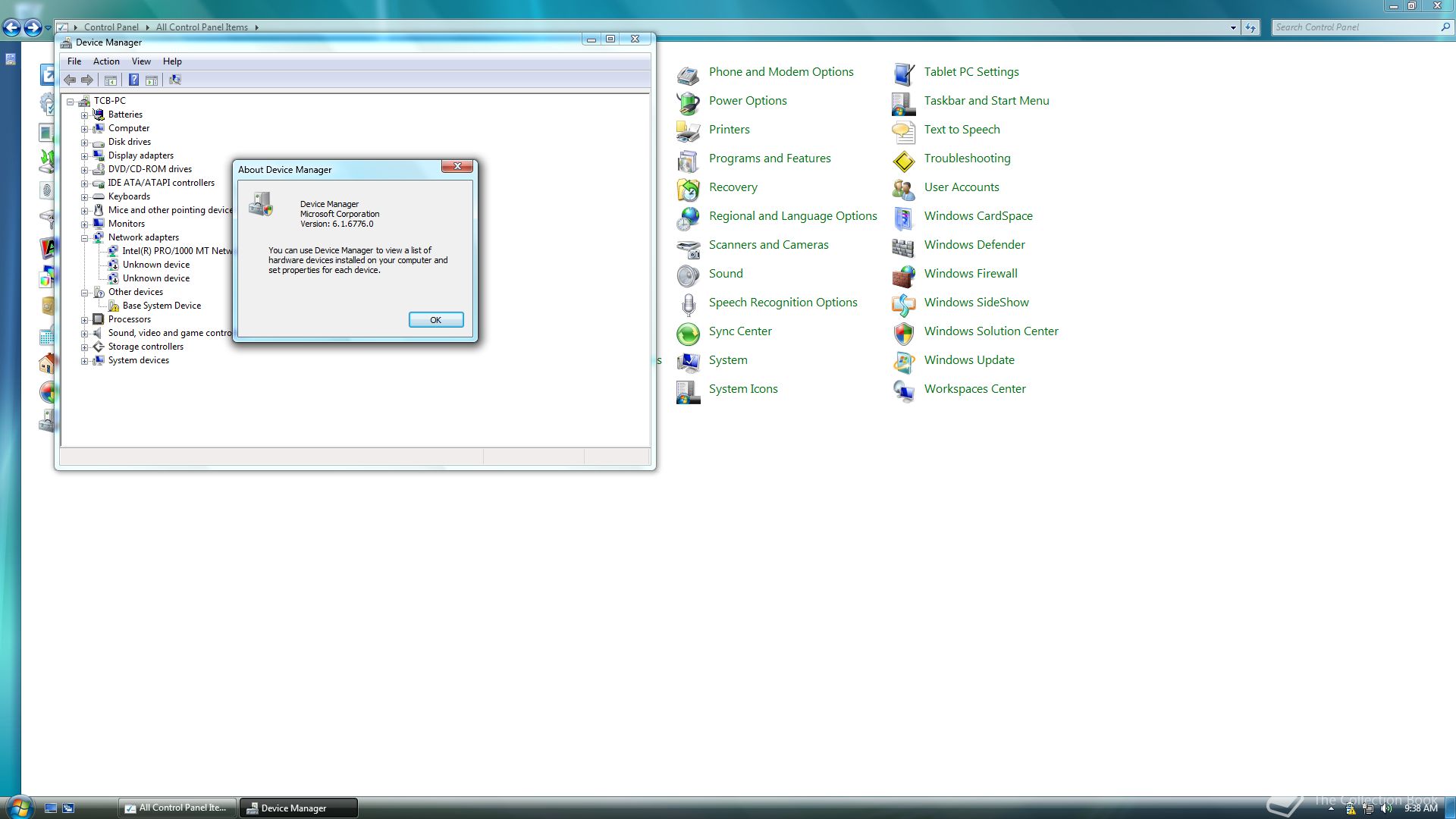Open the View menu

click(x=141, y=61)
